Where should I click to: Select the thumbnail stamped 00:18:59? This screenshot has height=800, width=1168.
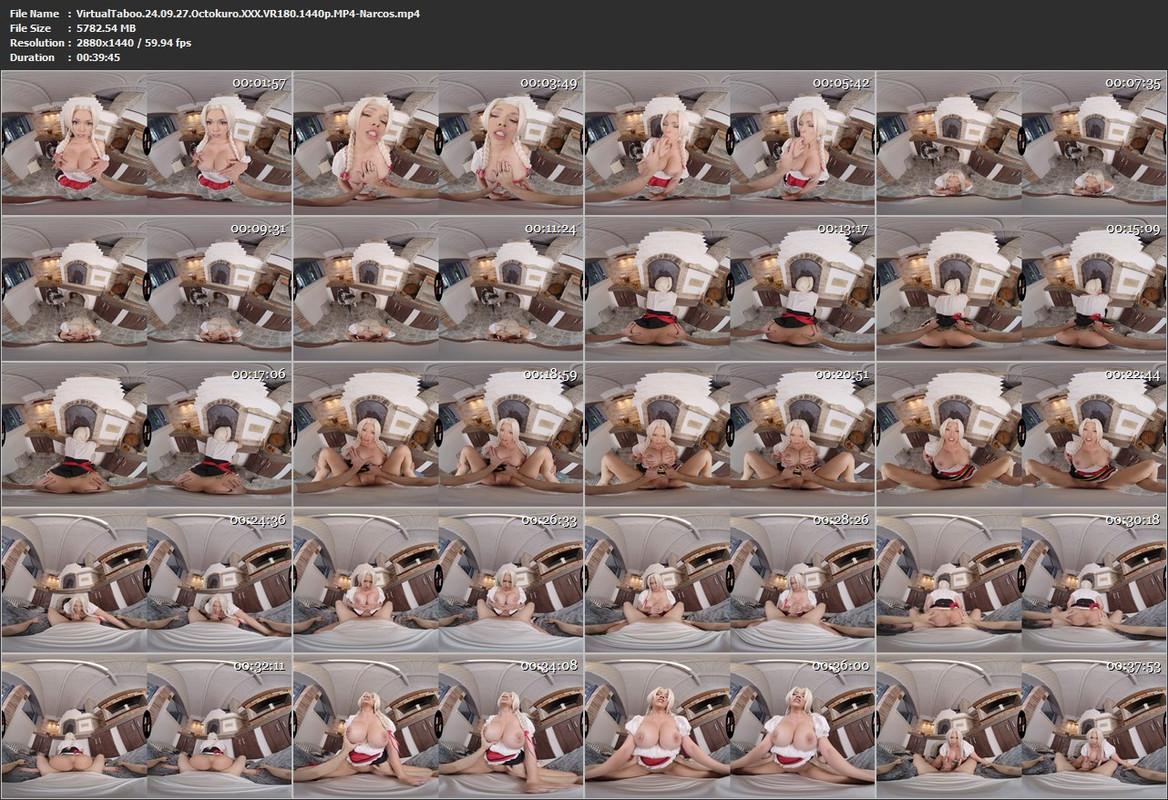click(438, 434)
